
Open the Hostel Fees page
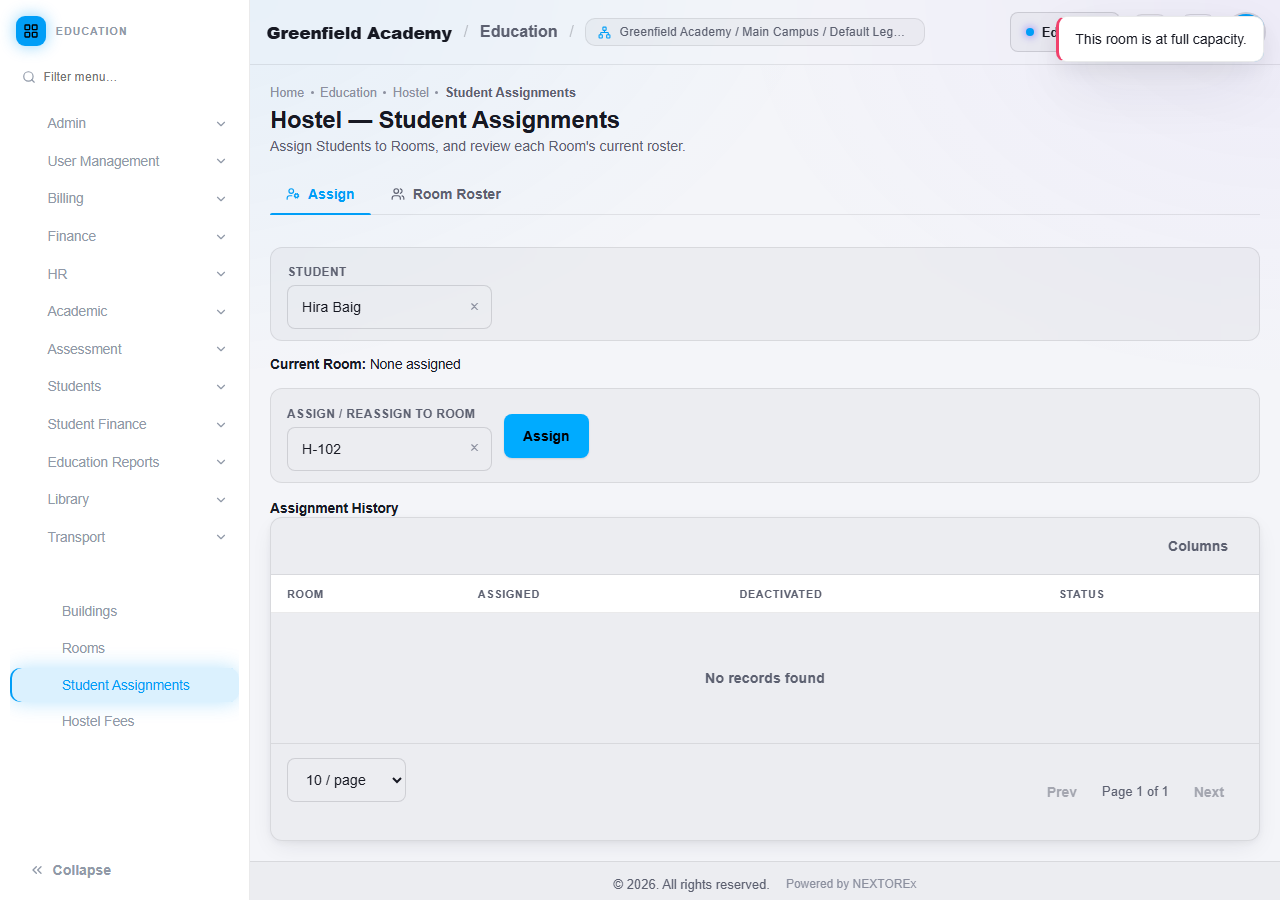click(98, 721)
